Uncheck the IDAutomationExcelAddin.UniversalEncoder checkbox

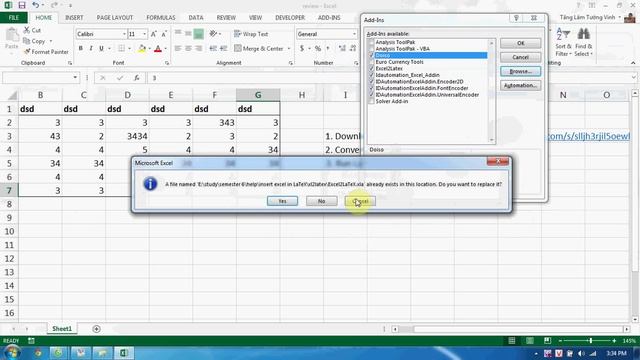pyautogui.click(x=371, y=95)
